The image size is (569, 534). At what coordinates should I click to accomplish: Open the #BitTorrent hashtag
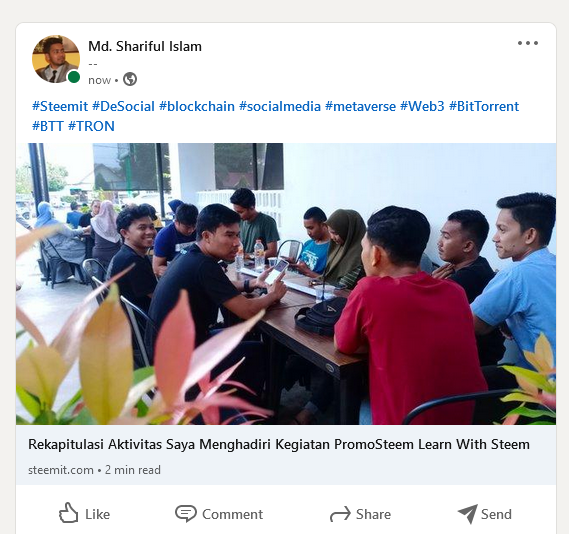484,106
